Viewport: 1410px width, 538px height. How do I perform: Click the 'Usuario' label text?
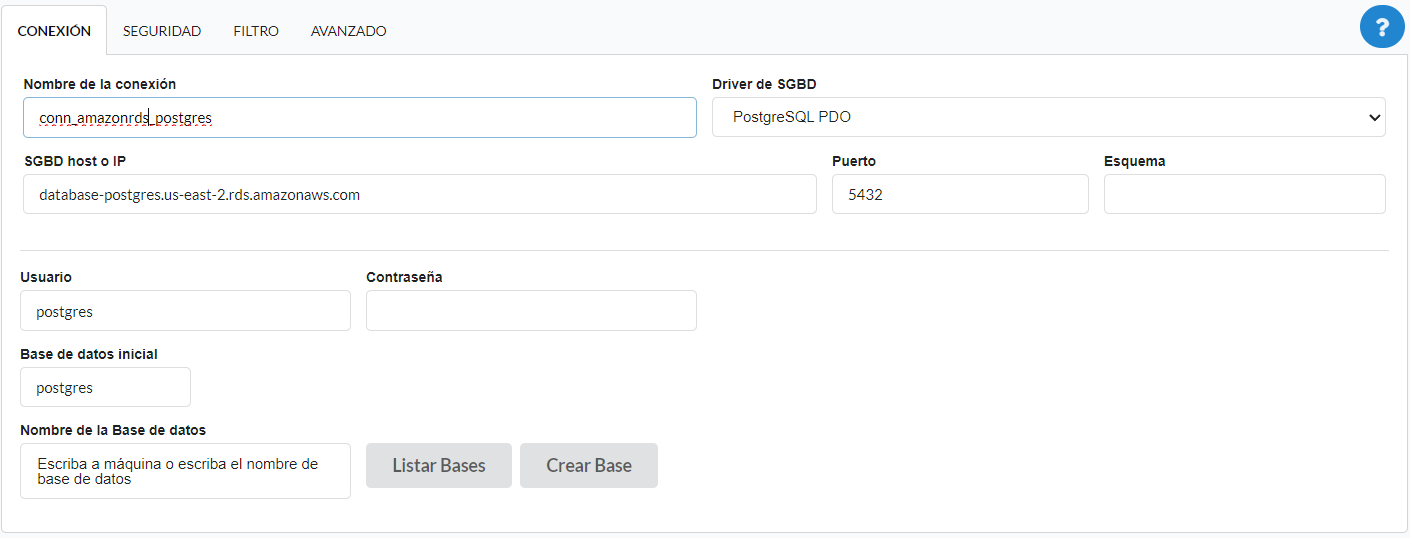pos(46,277)
